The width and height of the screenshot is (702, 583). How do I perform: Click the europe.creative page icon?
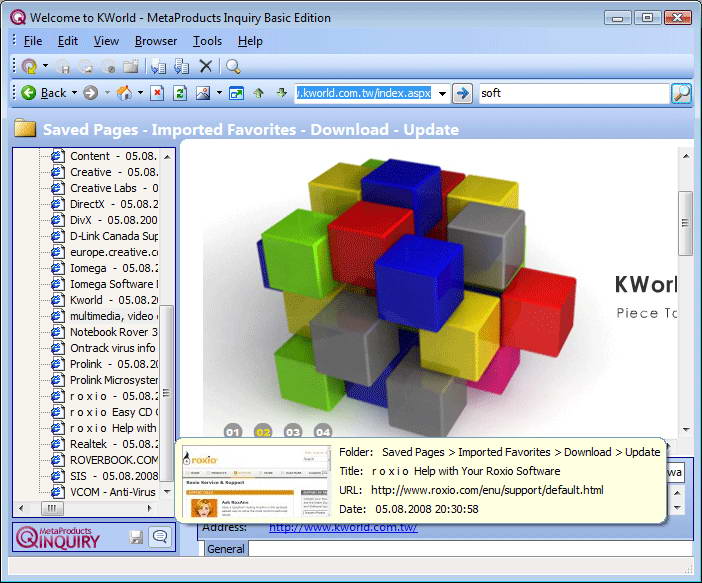57,252
